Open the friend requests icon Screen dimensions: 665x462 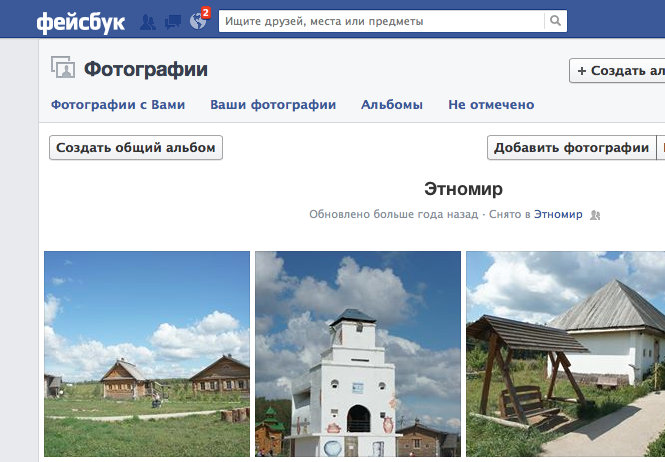click(x=148, y=22)
